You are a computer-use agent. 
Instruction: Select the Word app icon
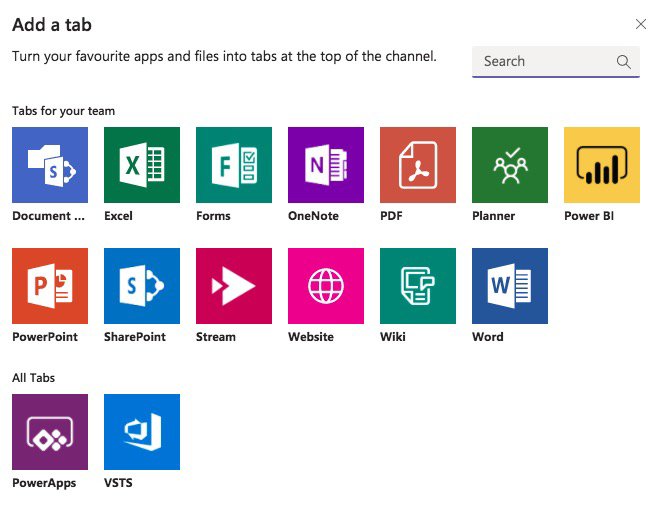click(510, 286)
